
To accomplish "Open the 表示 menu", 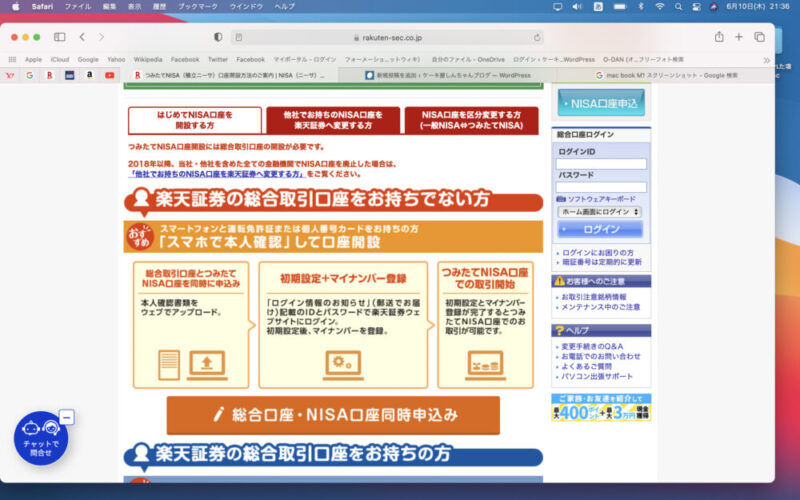I will [x=134, y=7].
